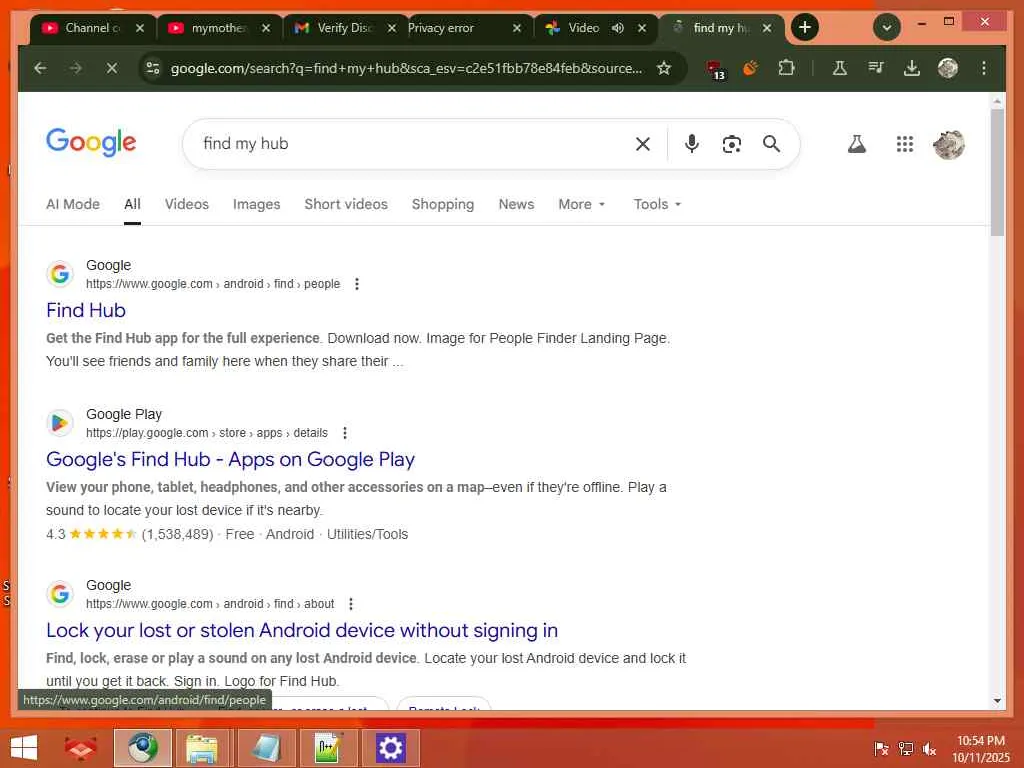
Task: Go to Google homepage via logo
Action: (91, 142)
